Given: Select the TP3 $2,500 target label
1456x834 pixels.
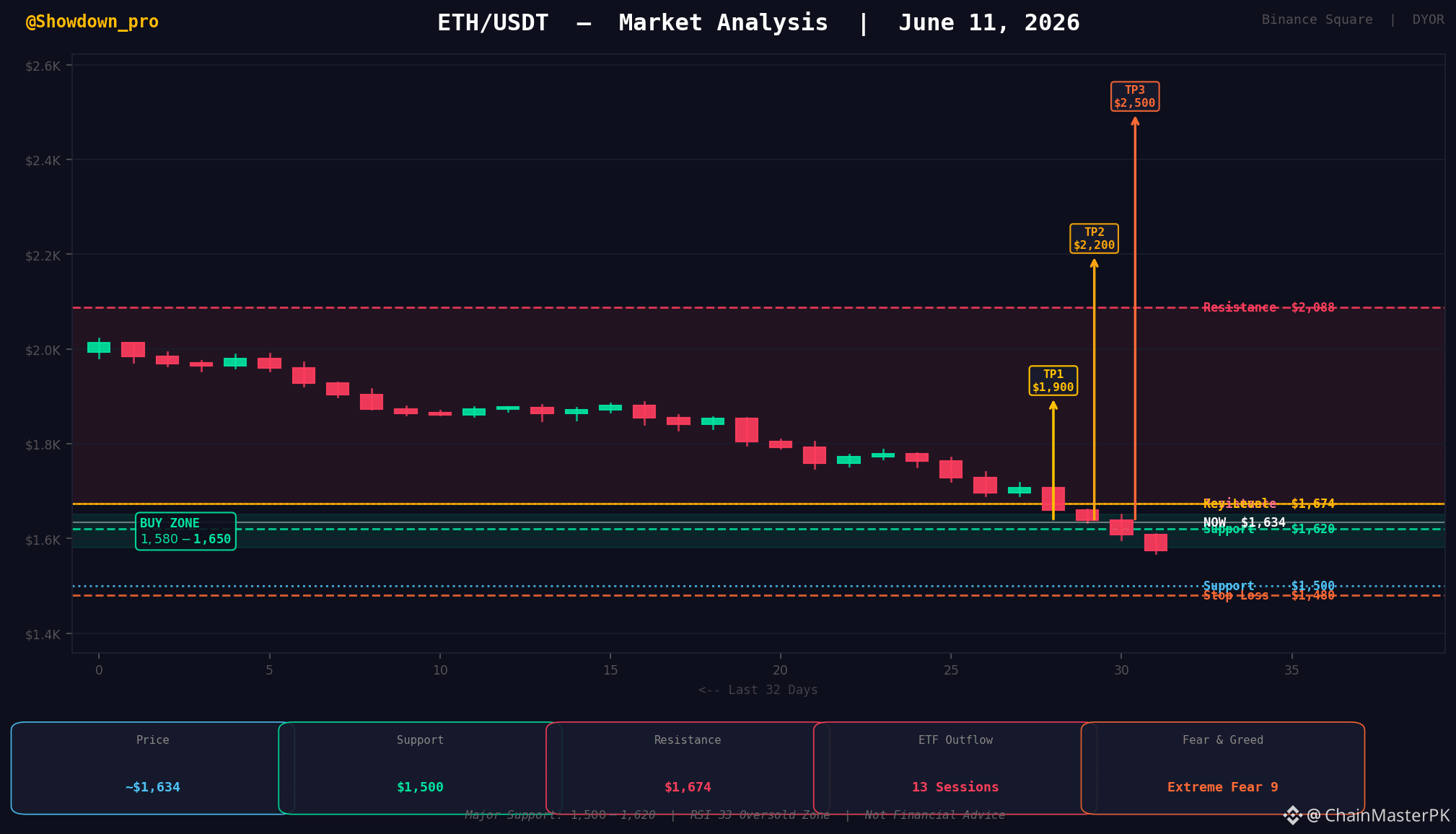Looking at the screenshot, I should tap(1134, 97).
